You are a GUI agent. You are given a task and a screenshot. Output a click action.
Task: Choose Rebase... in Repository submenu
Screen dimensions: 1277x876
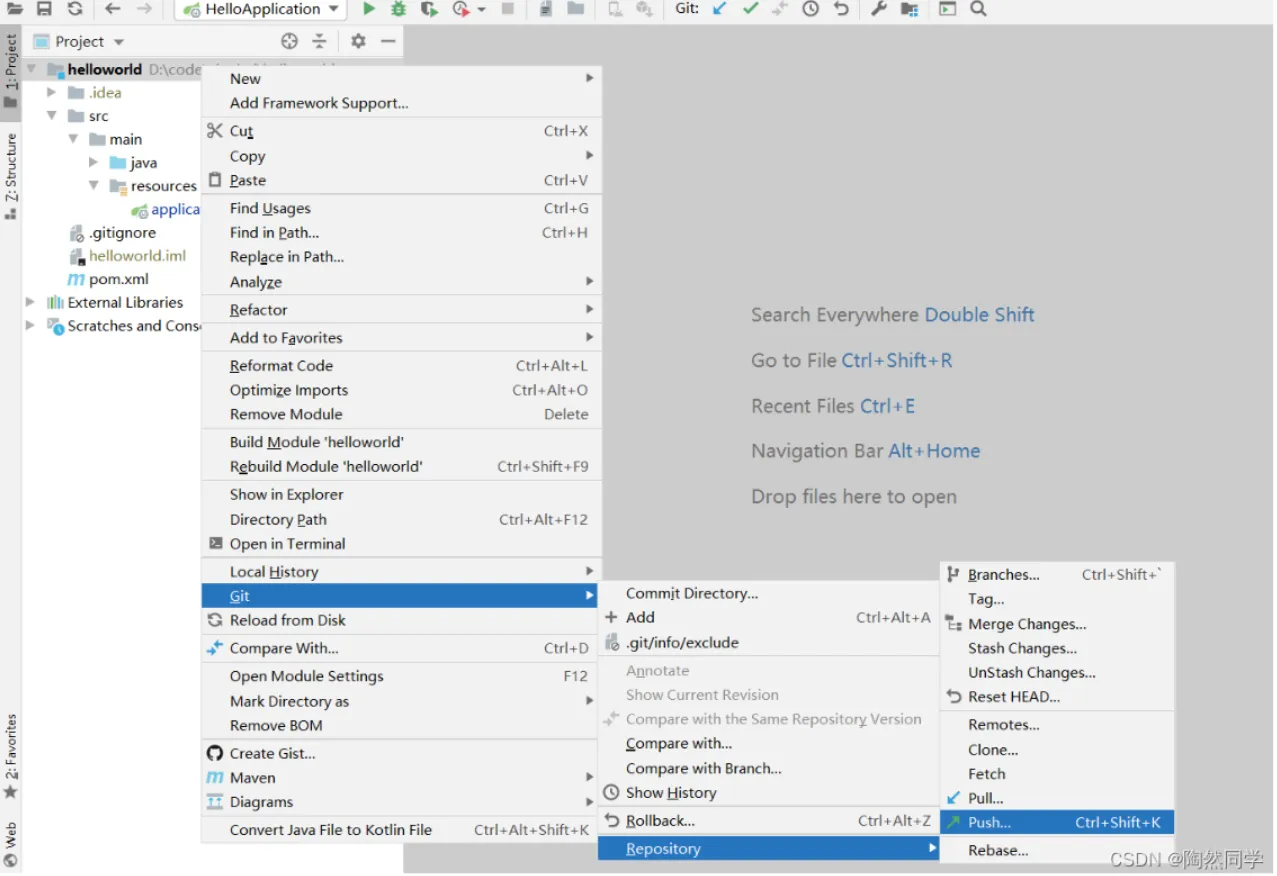click(1058, 851)
